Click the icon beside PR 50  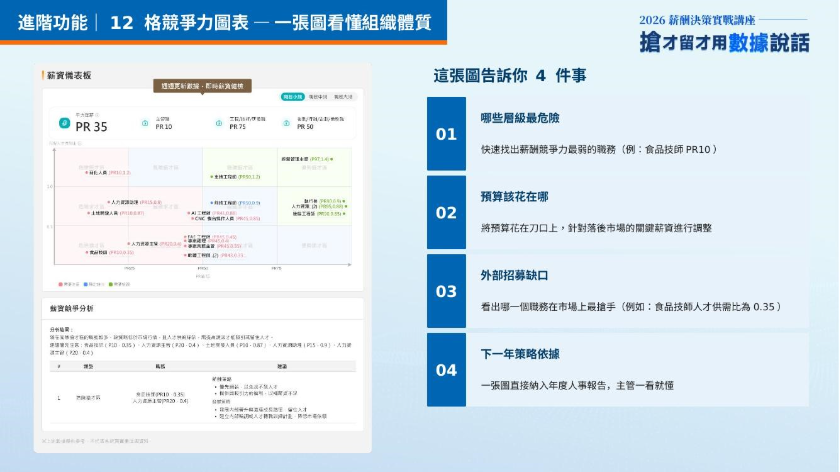pos(286,123)
